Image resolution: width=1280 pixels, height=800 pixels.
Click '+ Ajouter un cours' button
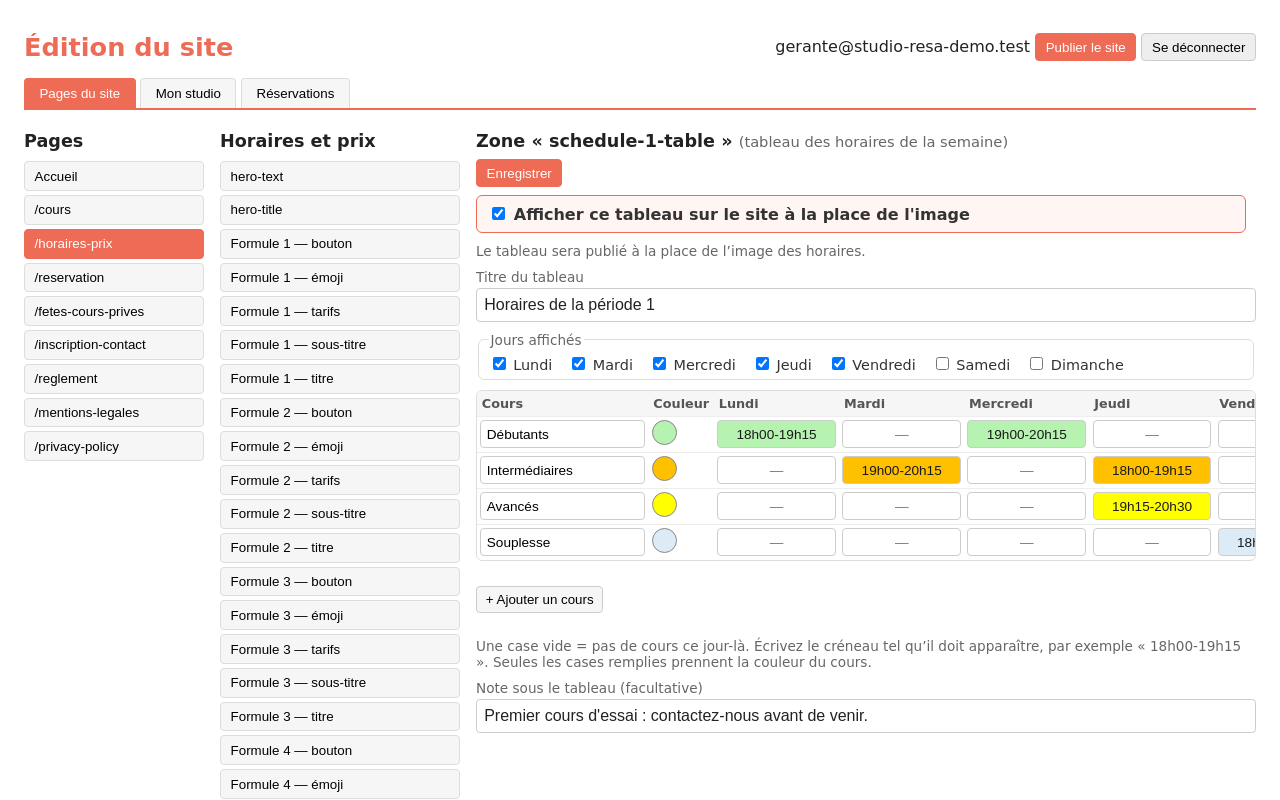pos(539,599)
